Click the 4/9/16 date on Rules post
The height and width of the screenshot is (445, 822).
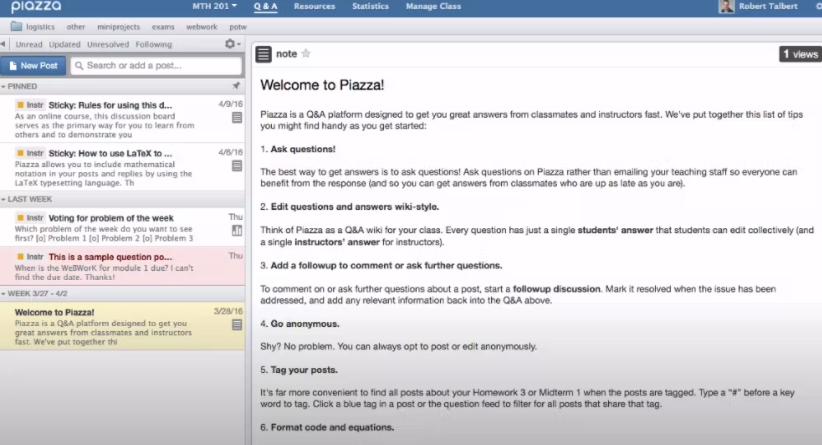[231, 104]
